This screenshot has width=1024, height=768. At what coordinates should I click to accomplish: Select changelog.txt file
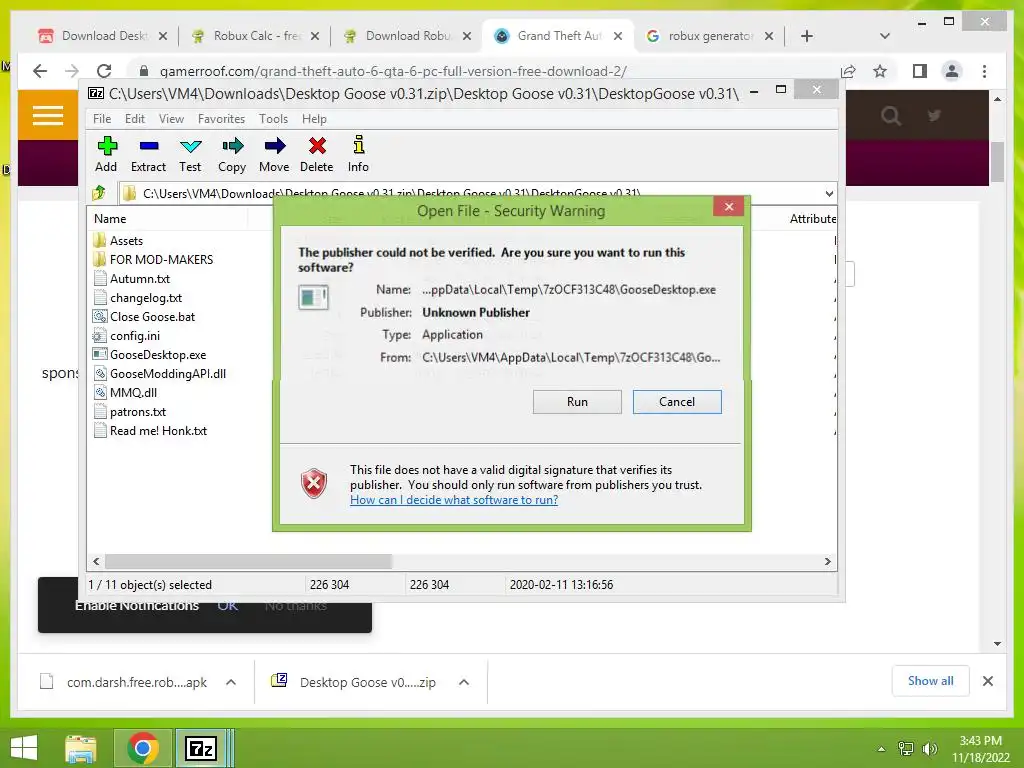pyautogui.click(x=138, y=298)
